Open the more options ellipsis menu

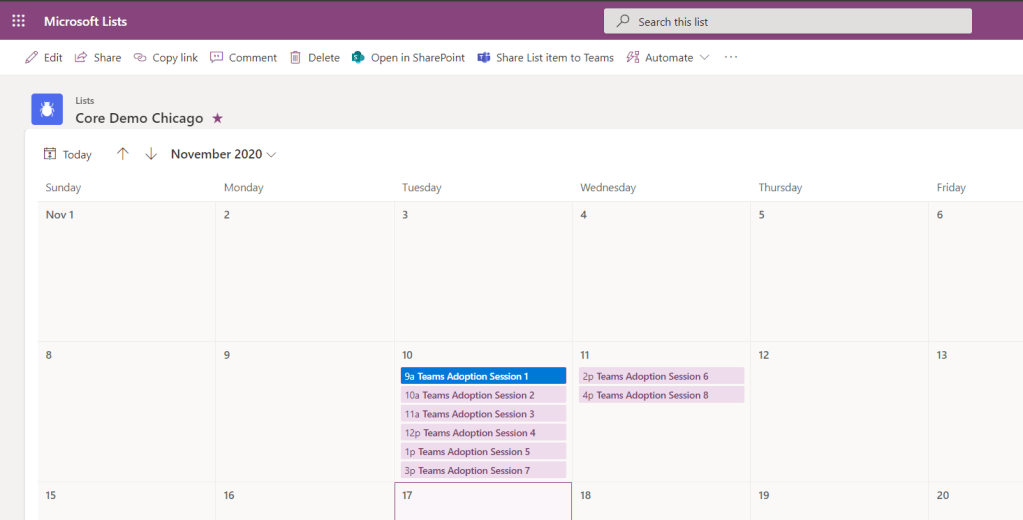[x=731, y=58]
